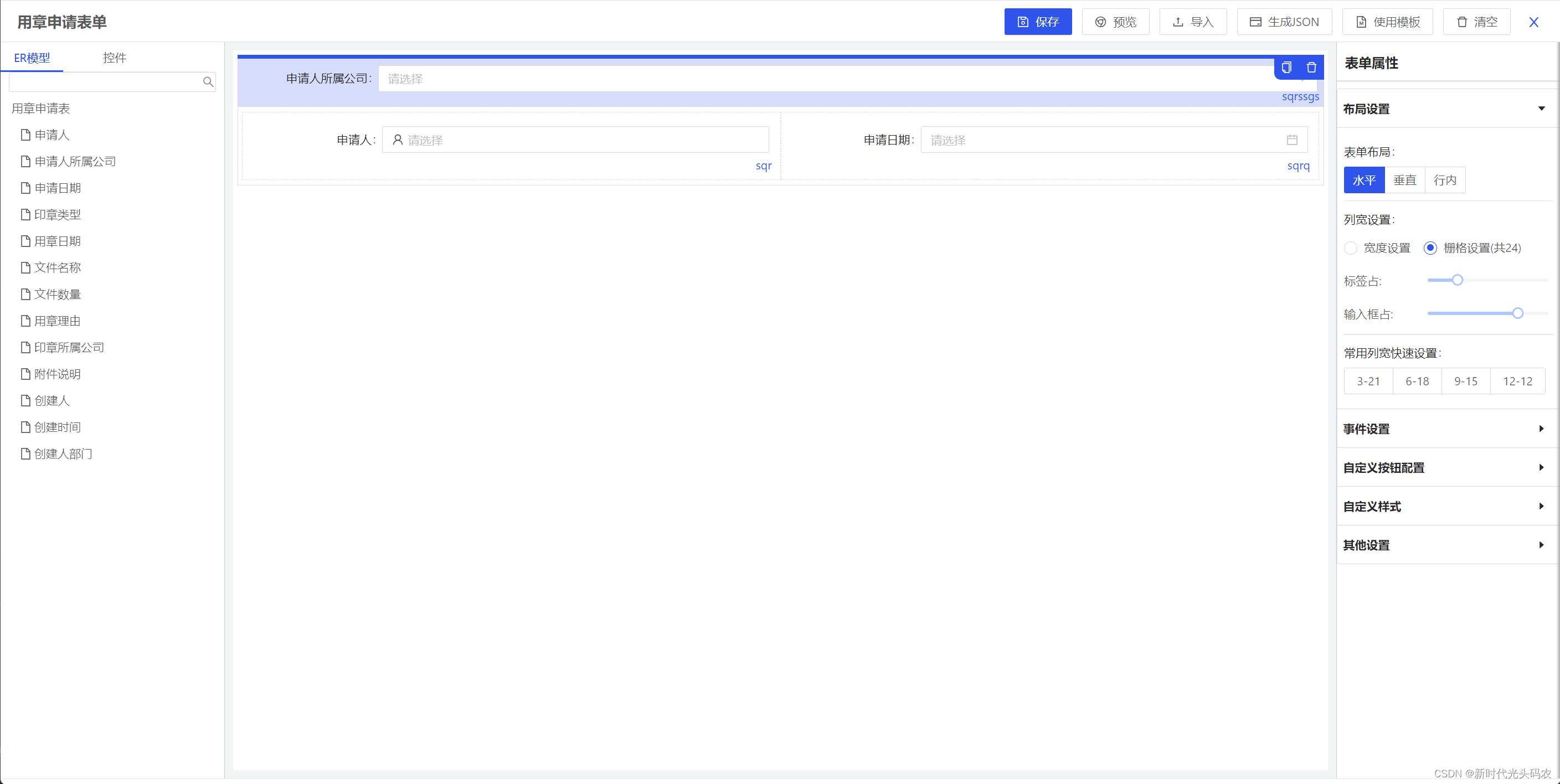This screenshot has height=784, width=1560.
Task: Click the search magnifier icon in ER panel
Action: 208,82
